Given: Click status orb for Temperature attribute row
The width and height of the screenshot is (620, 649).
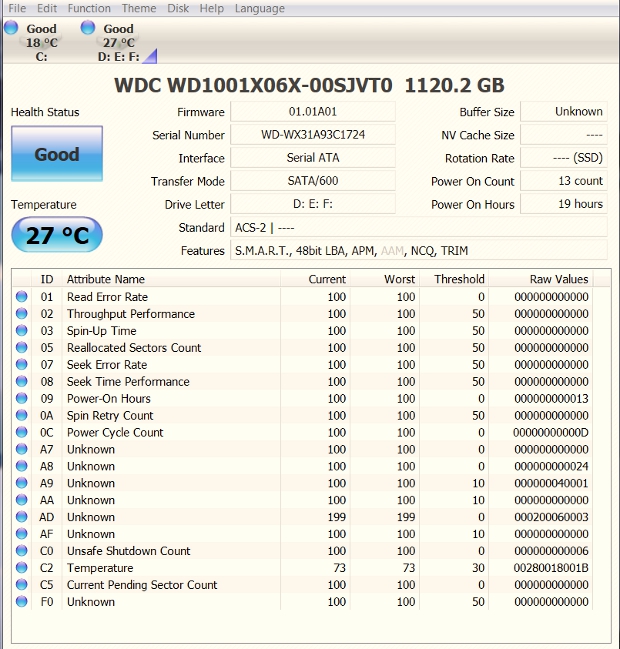Looking at the screenshot, I should point(22,568).
